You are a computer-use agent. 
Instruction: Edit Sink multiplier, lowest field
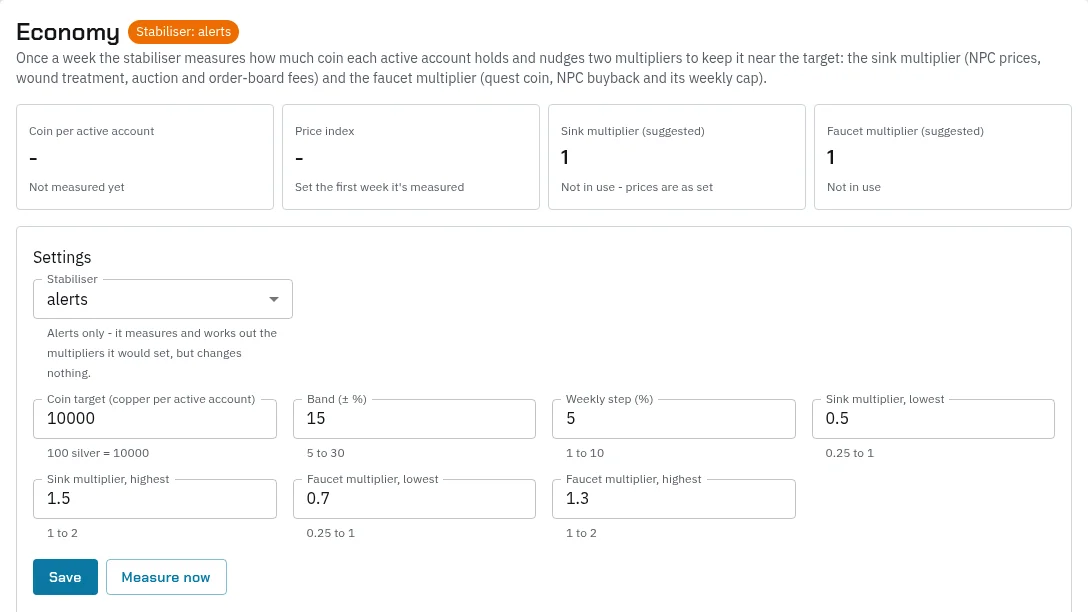pyautogui.click(x=933, y=418)
